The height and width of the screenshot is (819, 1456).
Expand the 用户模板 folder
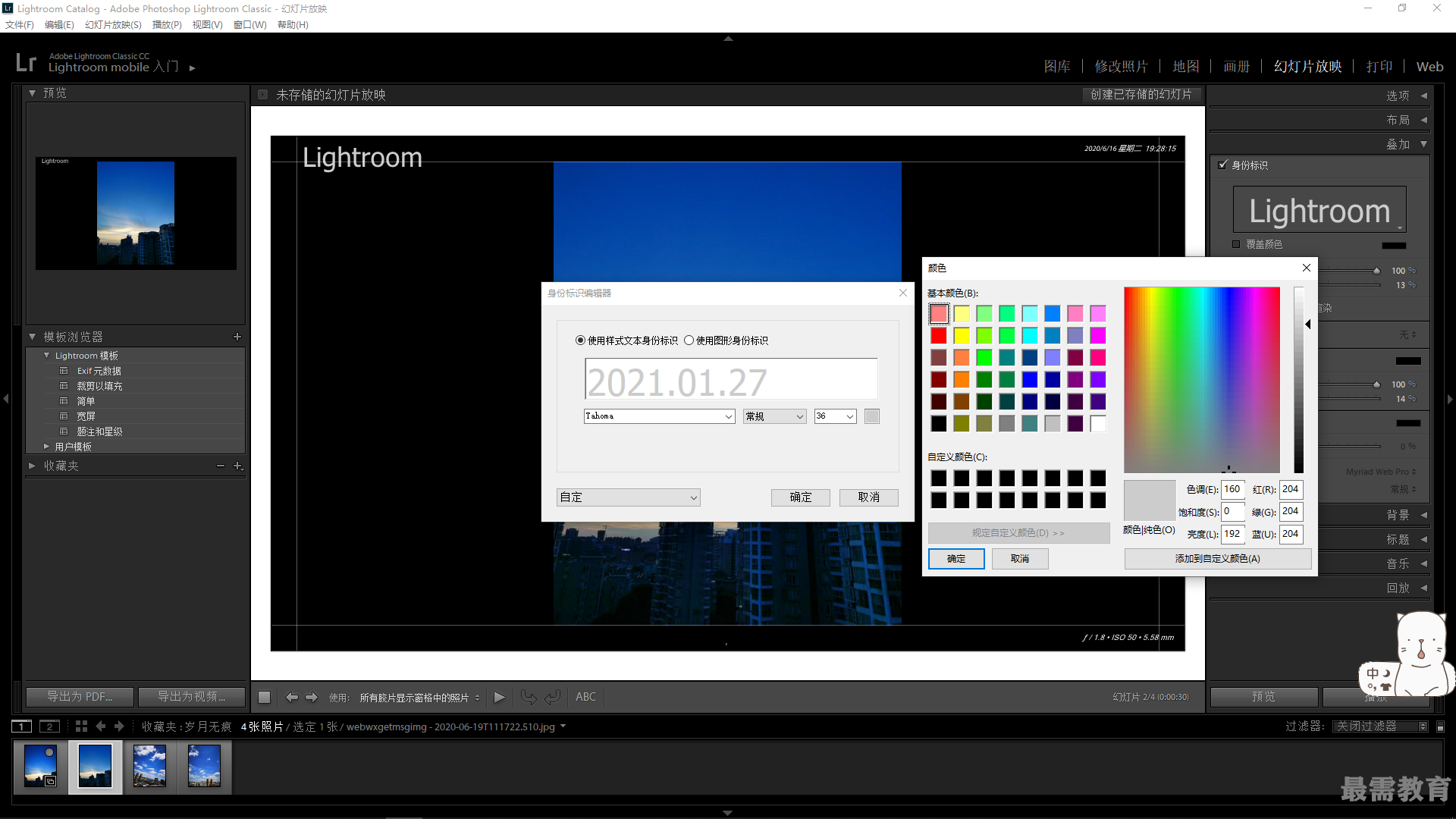point(47,447)
